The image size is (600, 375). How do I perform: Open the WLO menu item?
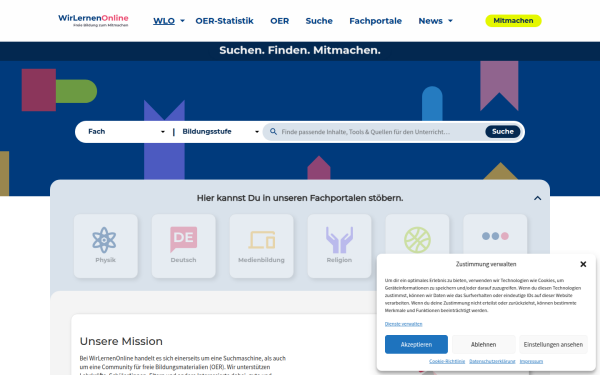click(164, 21)
